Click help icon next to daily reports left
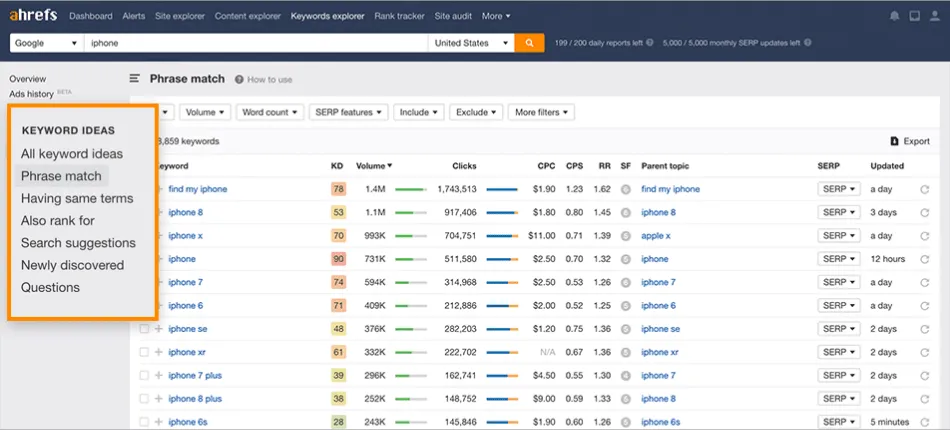The image size is (950, 430). tap(650, 43)
